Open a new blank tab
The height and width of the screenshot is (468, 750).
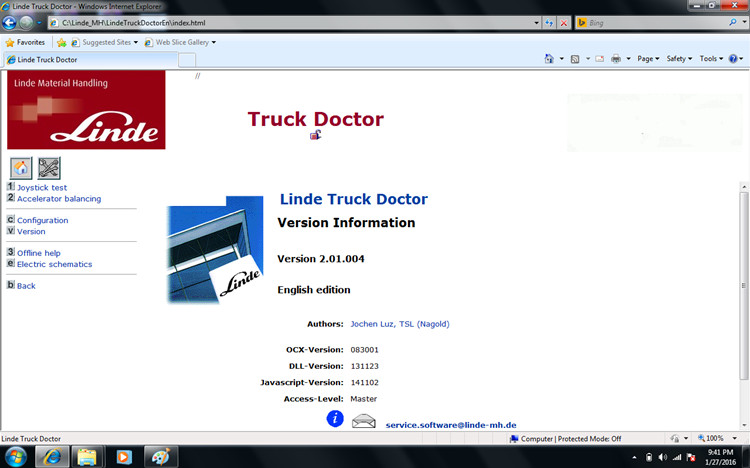click(187, 60)
